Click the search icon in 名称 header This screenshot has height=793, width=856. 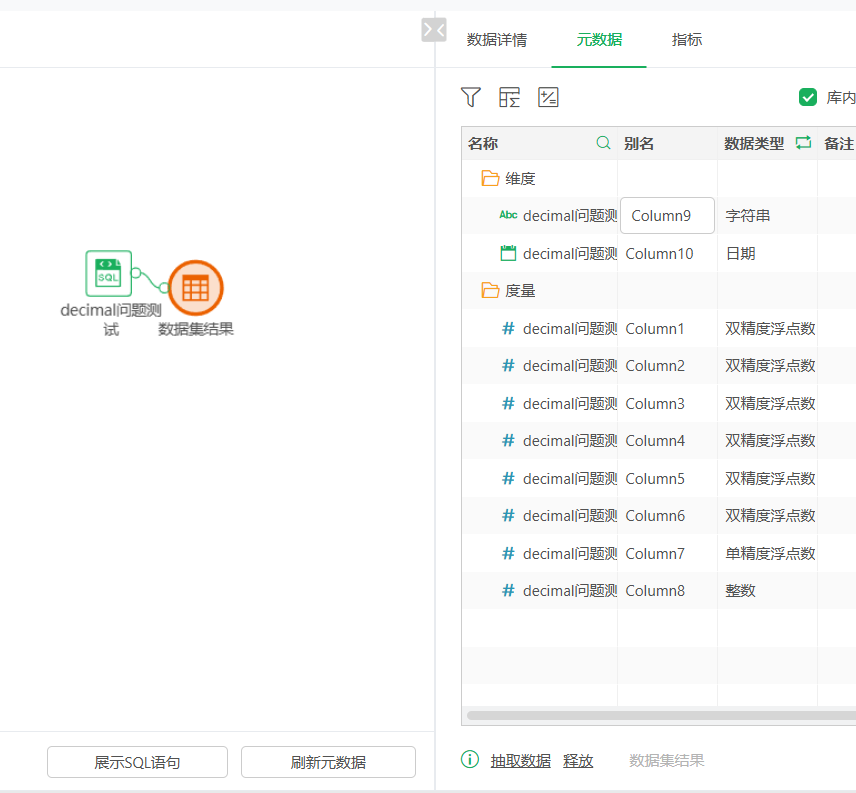603,143
